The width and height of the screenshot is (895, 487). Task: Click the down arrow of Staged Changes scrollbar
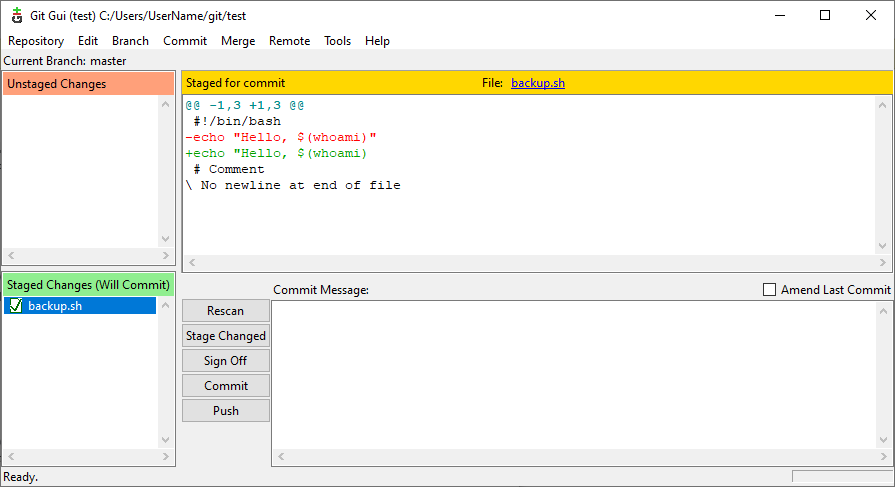tap(166, 440)
